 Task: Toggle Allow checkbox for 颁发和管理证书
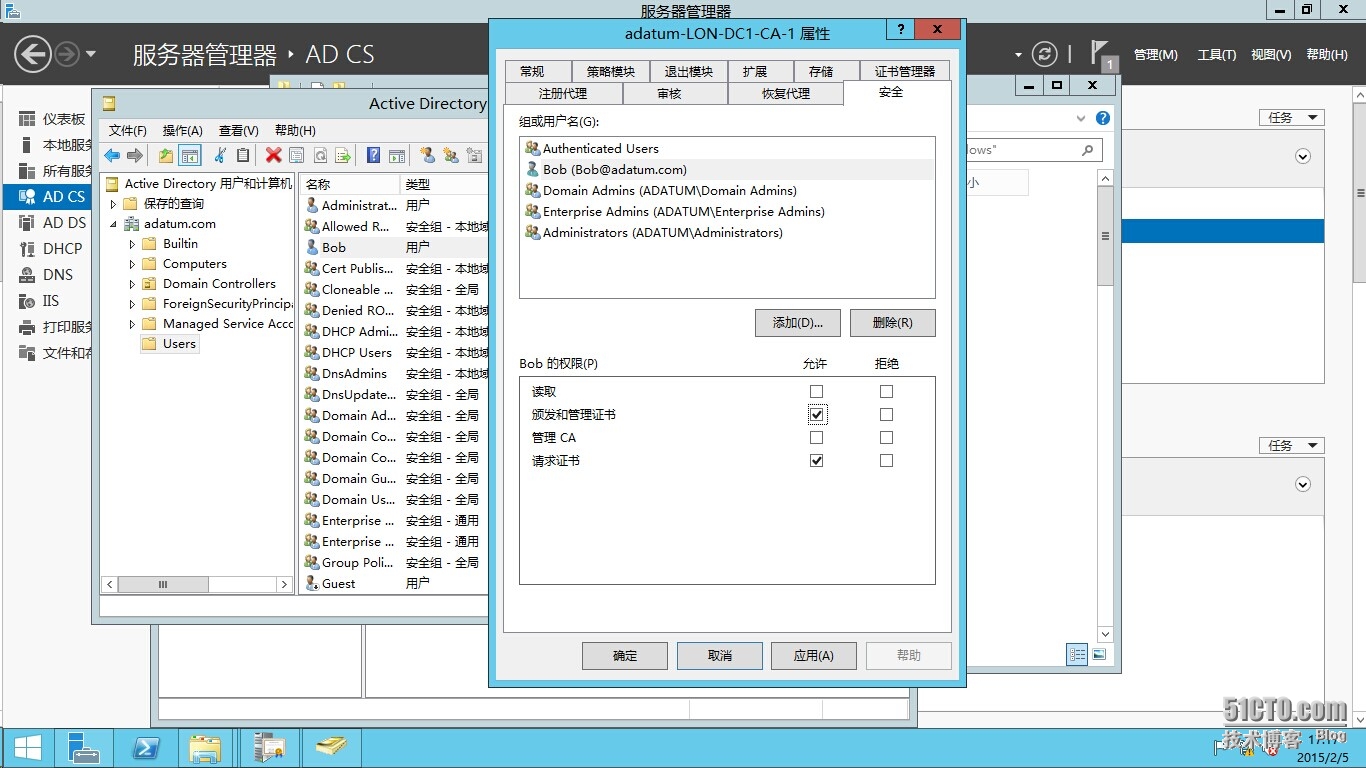point(817,415)
